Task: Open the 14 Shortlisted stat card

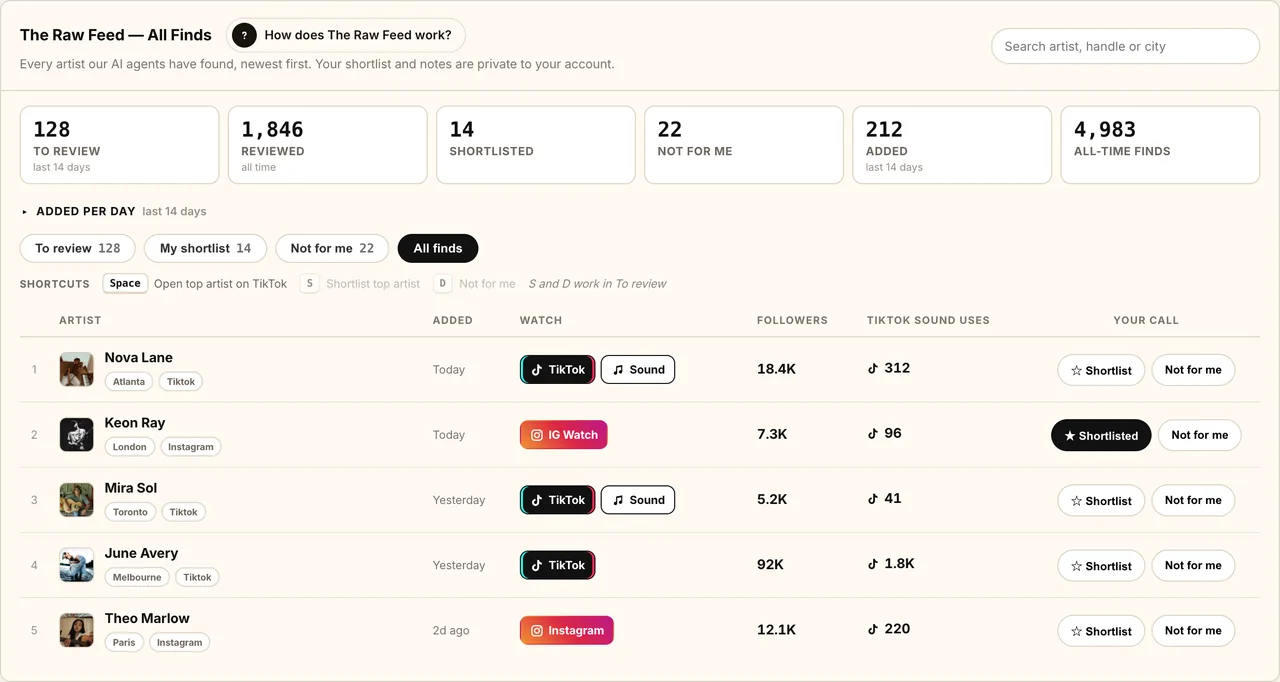Action: click(x=536, y=145)
